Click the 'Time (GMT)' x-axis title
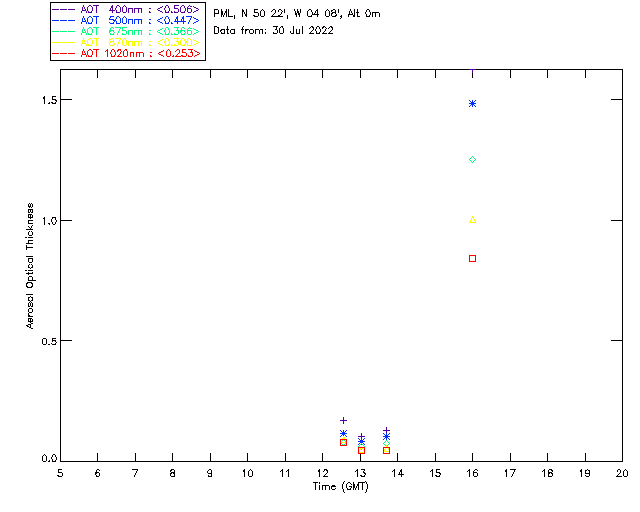 (x=340, y=487)
